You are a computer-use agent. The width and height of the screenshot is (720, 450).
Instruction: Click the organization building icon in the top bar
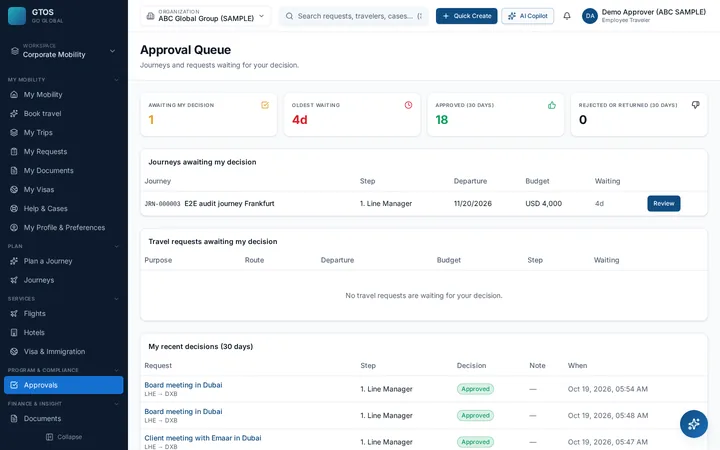coord(150,16)
